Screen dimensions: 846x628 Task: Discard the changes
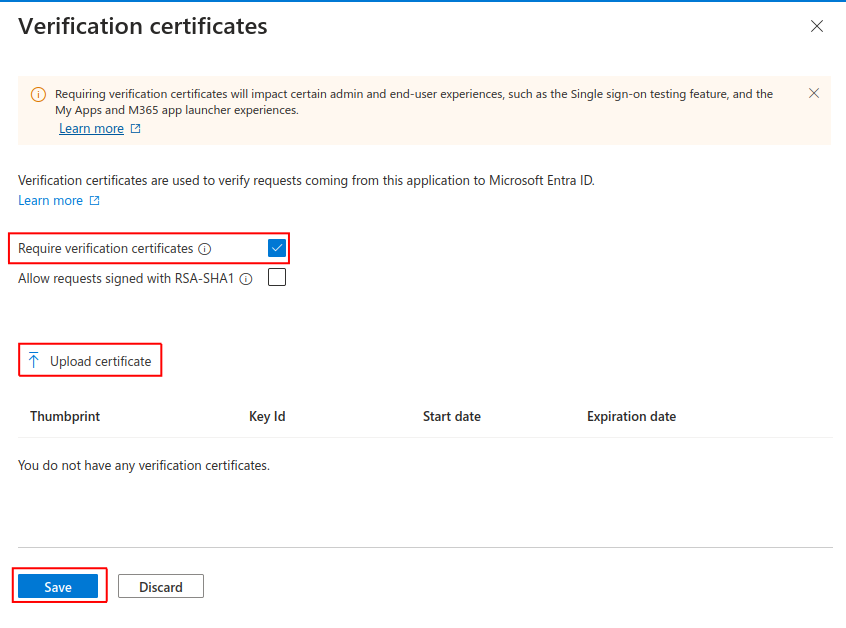click(161, 586)
